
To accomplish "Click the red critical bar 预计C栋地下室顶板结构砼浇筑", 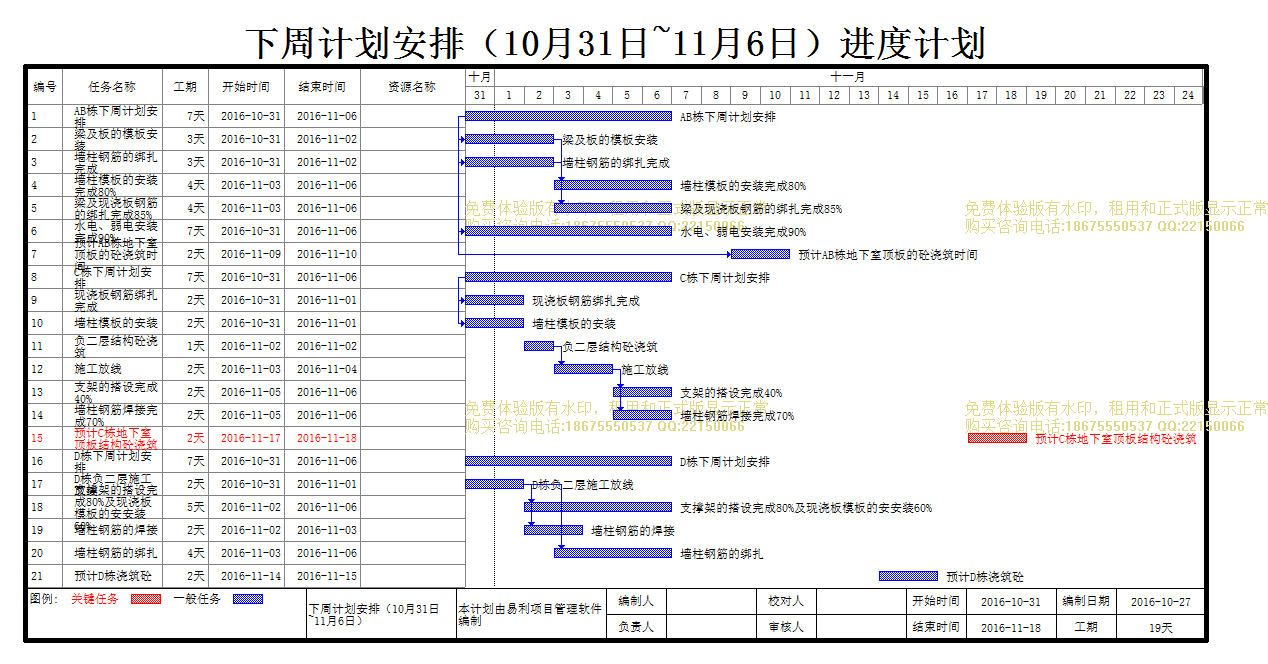I will (997, 438).
